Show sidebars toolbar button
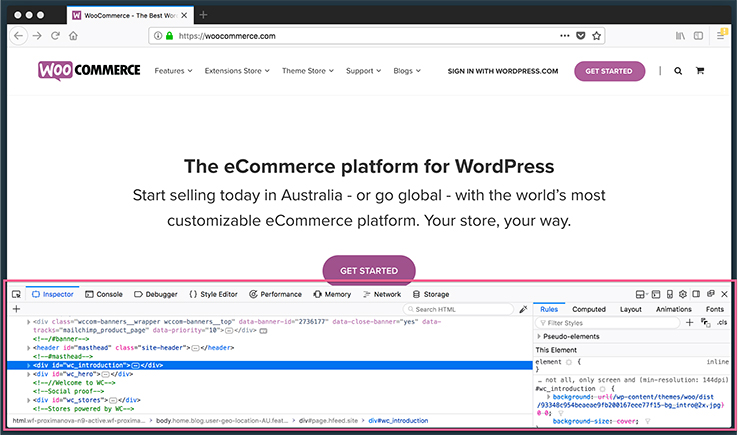Viewport: 740px width, 435px height. click(x=698, y=36)
